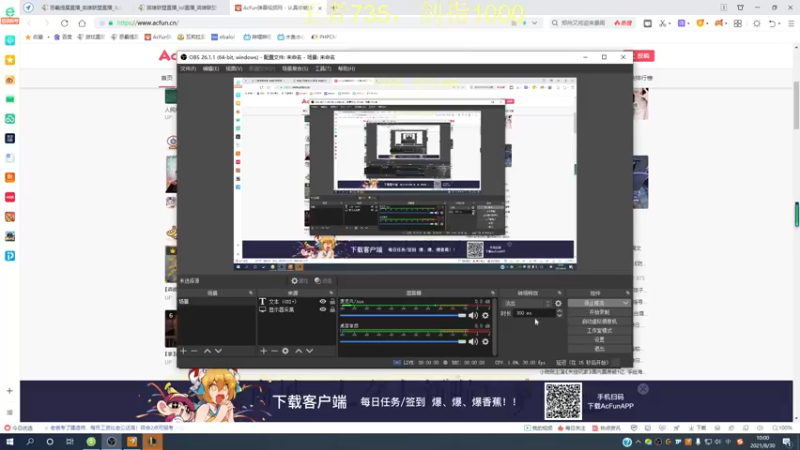Close the AcFun download client banner
Screen dimensions: 800x450
643,389
